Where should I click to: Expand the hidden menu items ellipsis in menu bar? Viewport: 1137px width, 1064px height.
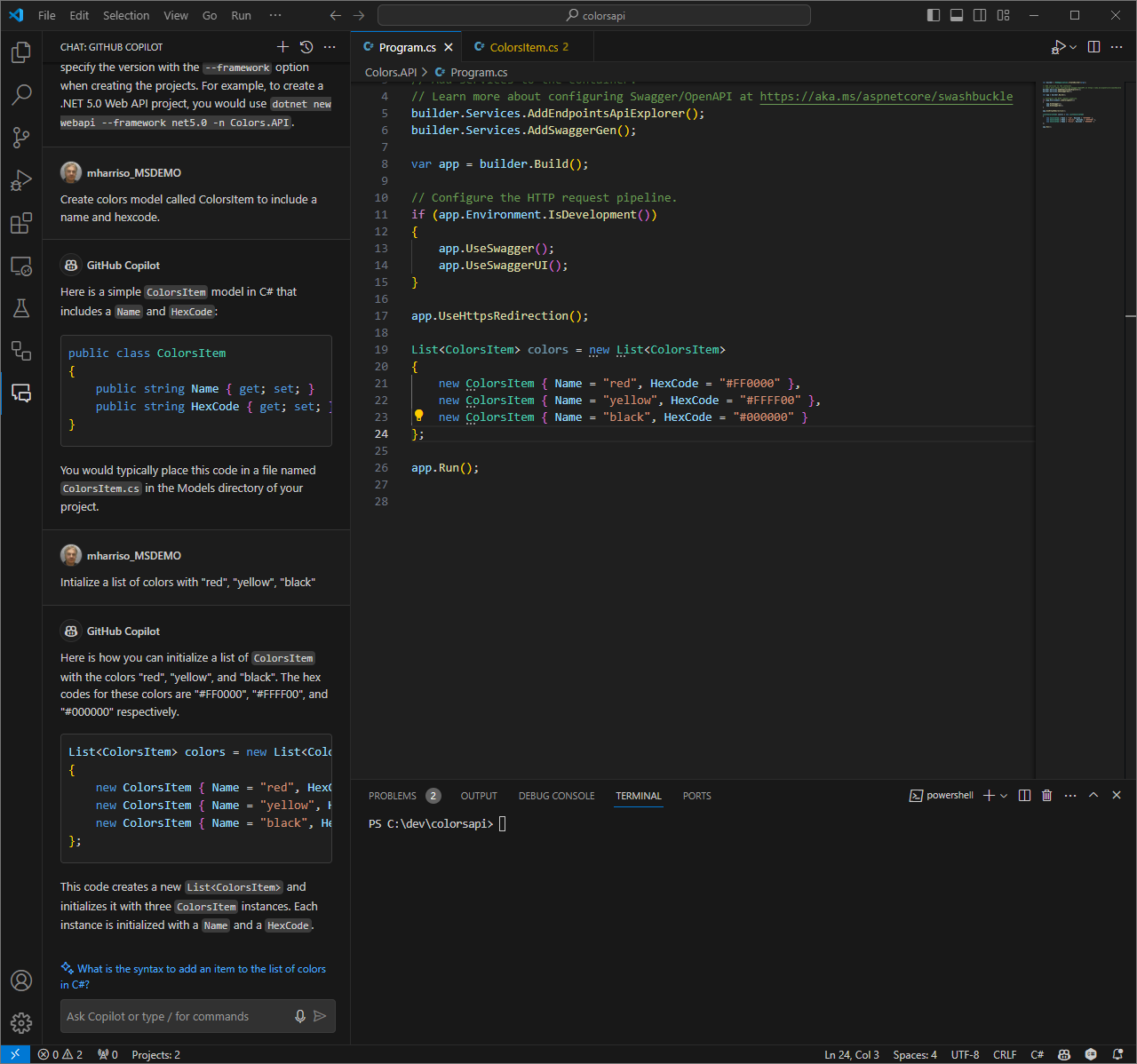(275, 15)
